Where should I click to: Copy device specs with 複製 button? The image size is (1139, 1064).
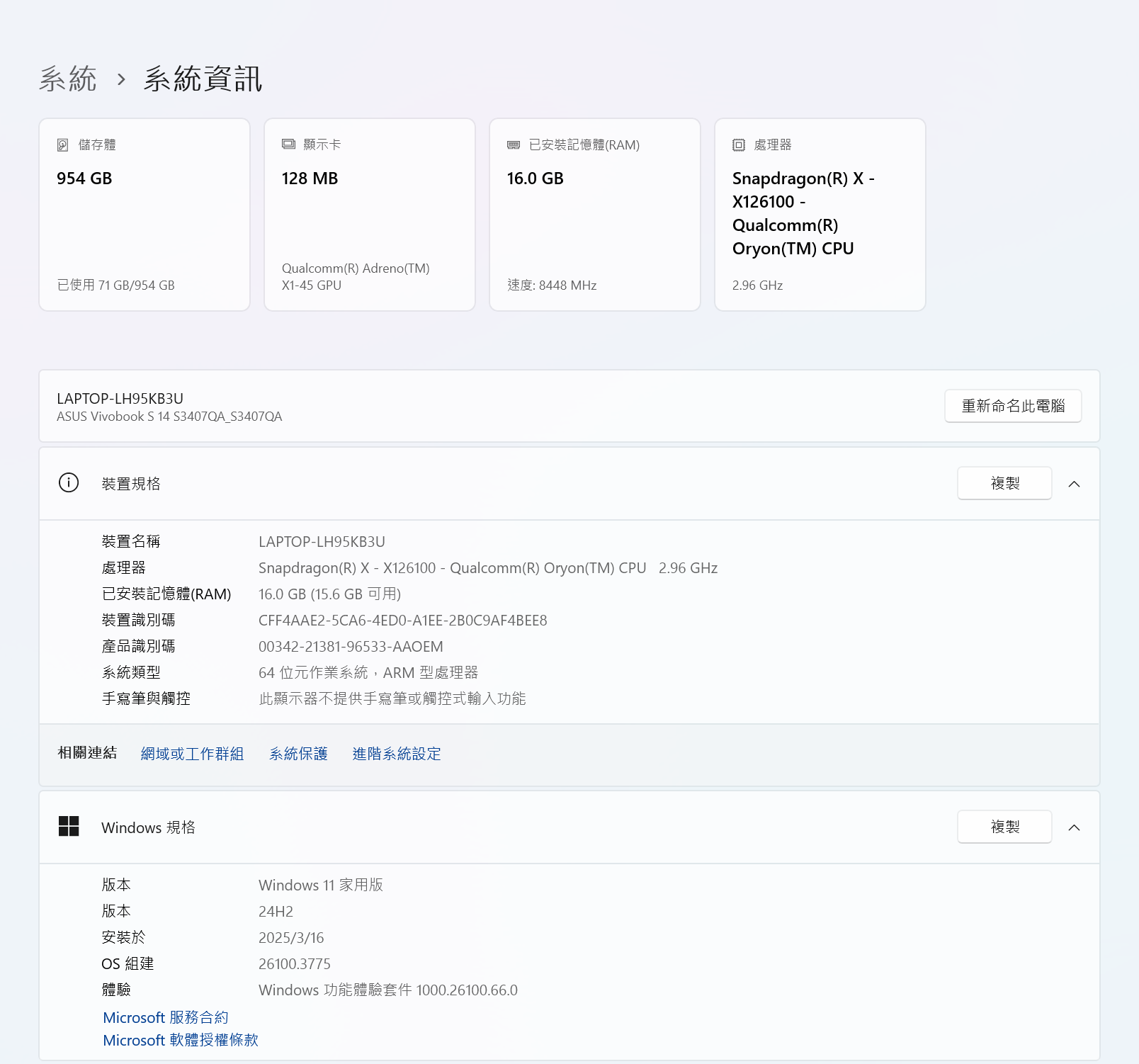1004,483
